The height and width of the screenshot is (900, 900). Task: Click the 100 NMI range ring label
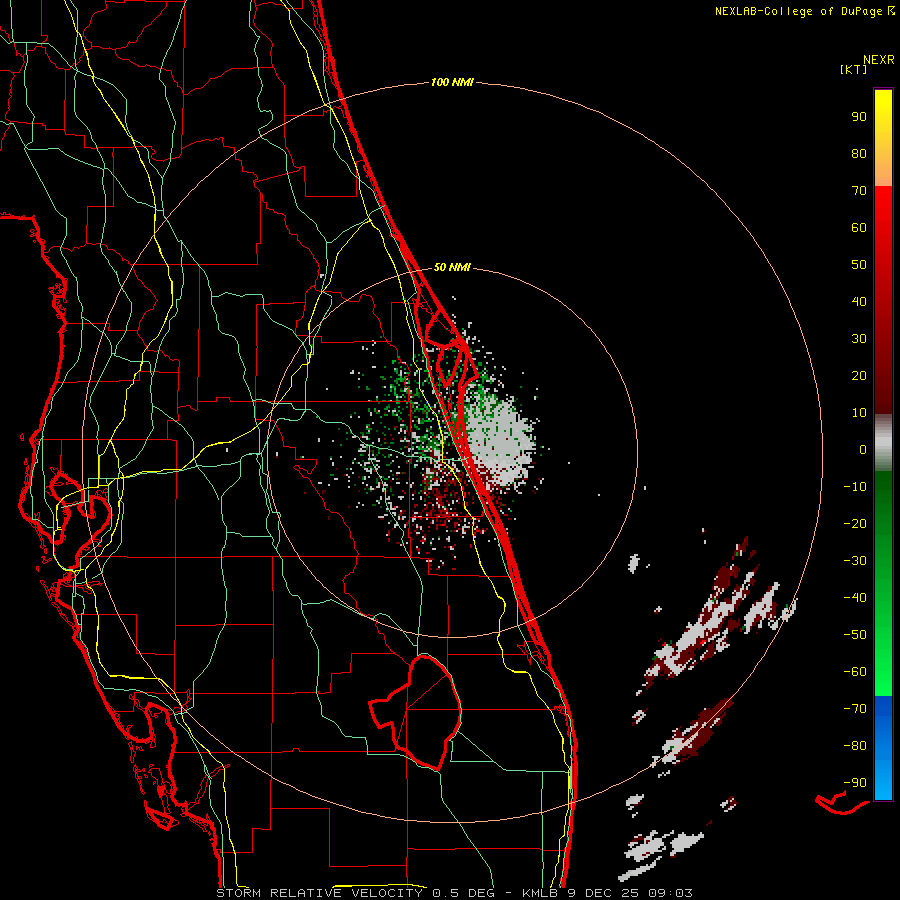pyautogui.click(x=452, y=82)
